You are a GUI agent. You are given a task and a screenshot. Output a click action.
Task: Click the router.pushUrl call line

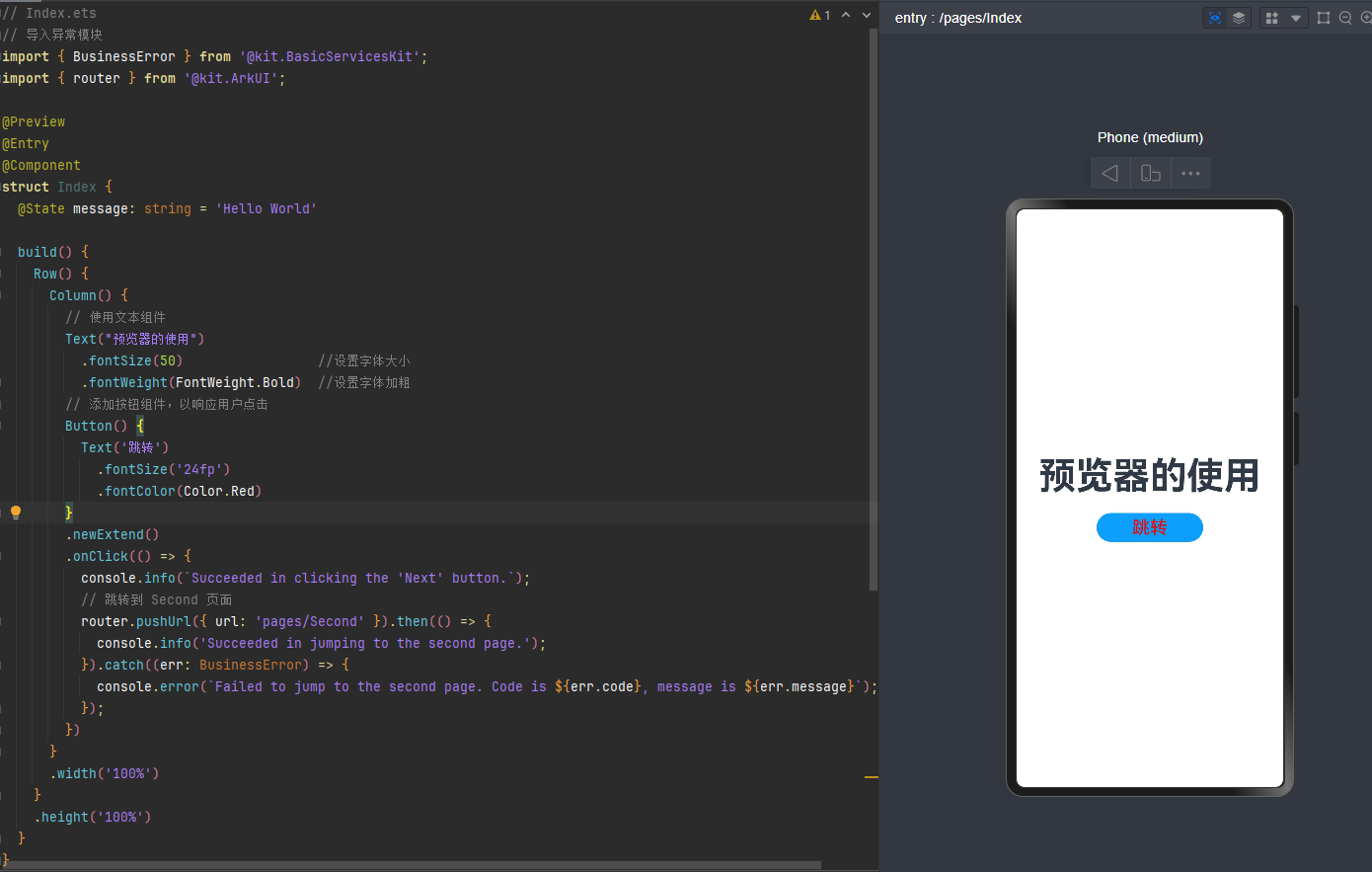coord(286,621)
